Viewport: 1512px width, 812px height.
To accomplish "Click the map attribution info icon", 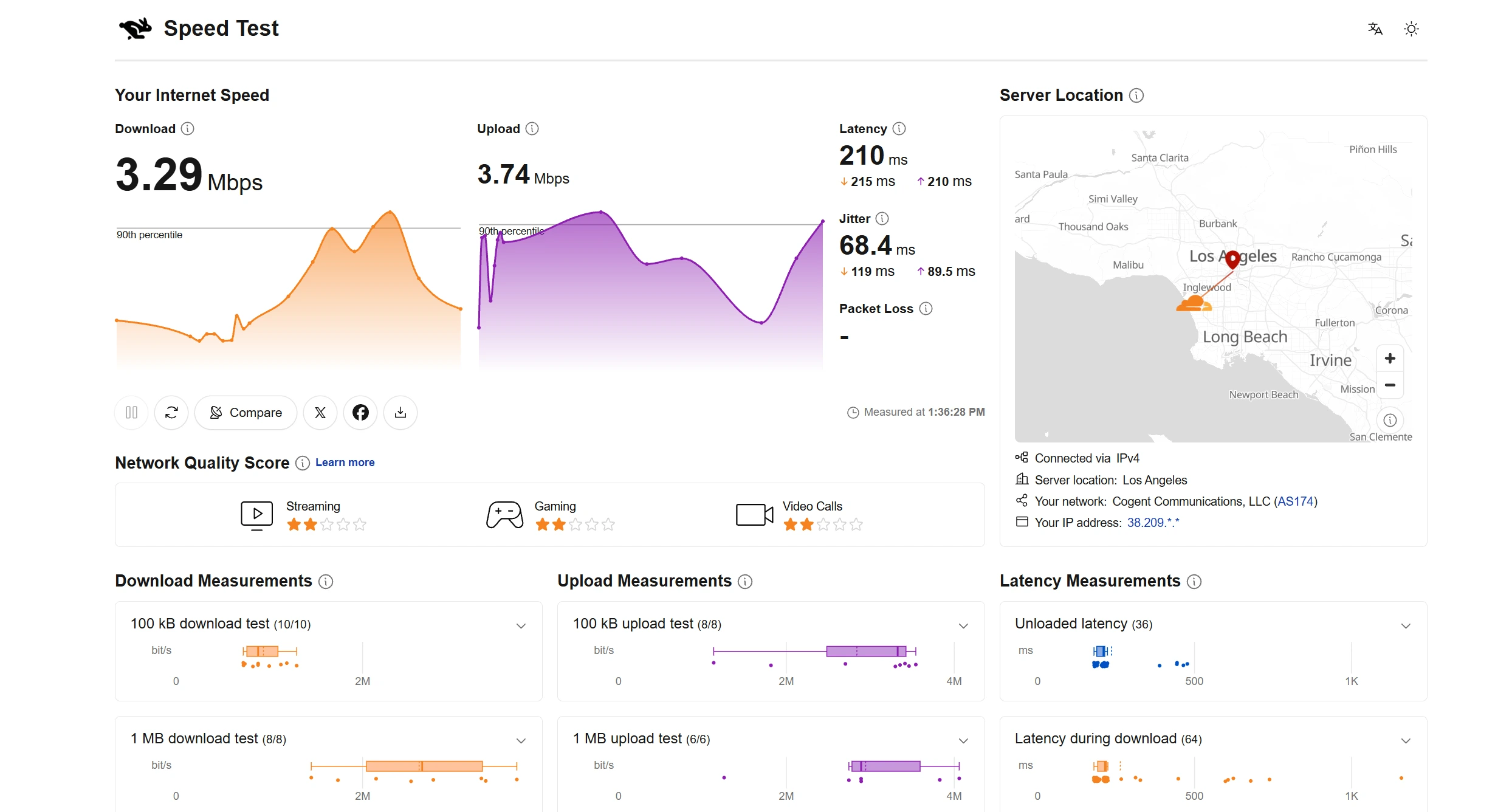I will [1390, 420].
